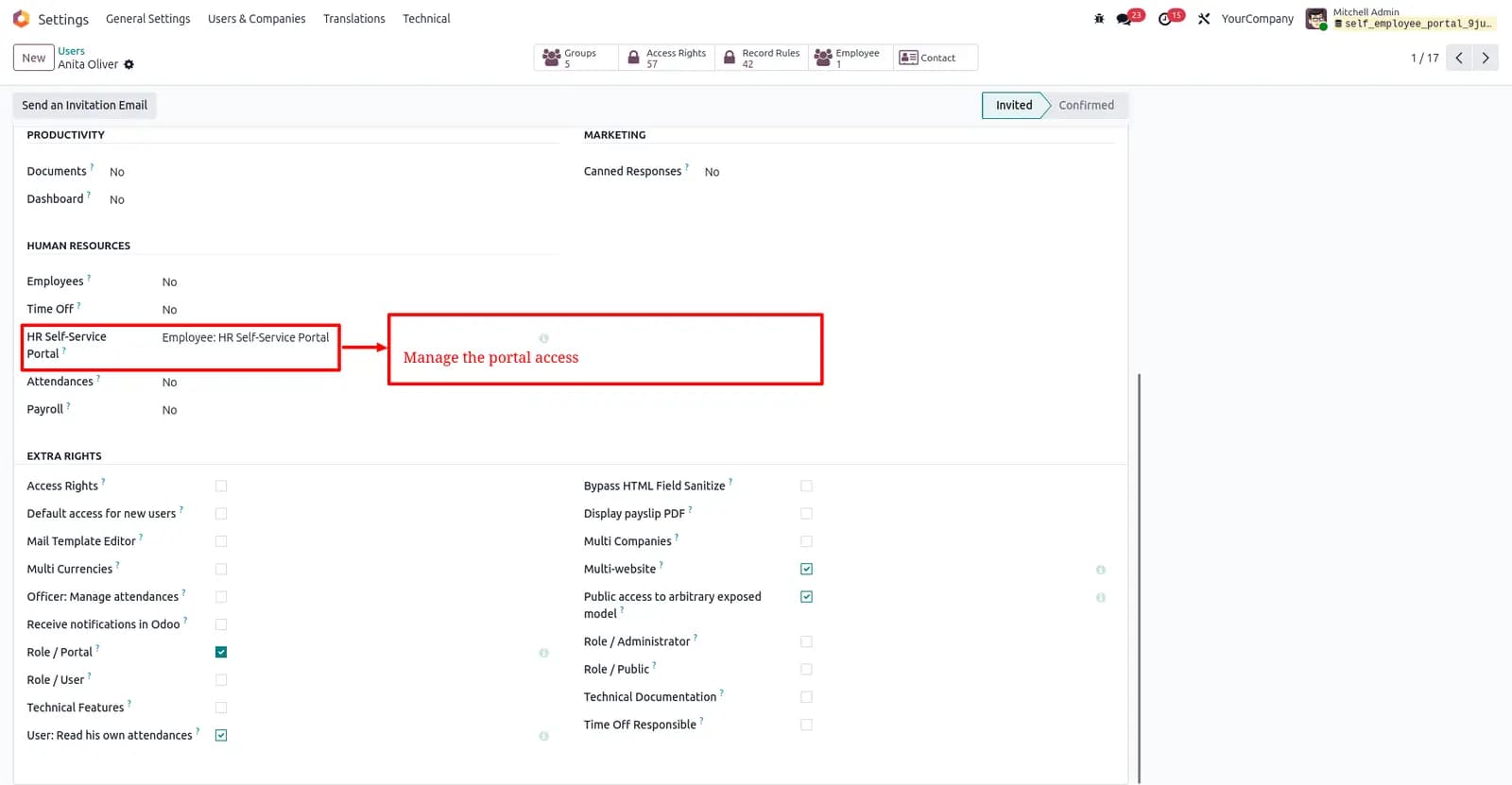The height and width of the screenshot is (785, 1512).
Task: Go to previous record arrow
Action: point(1459,58)
